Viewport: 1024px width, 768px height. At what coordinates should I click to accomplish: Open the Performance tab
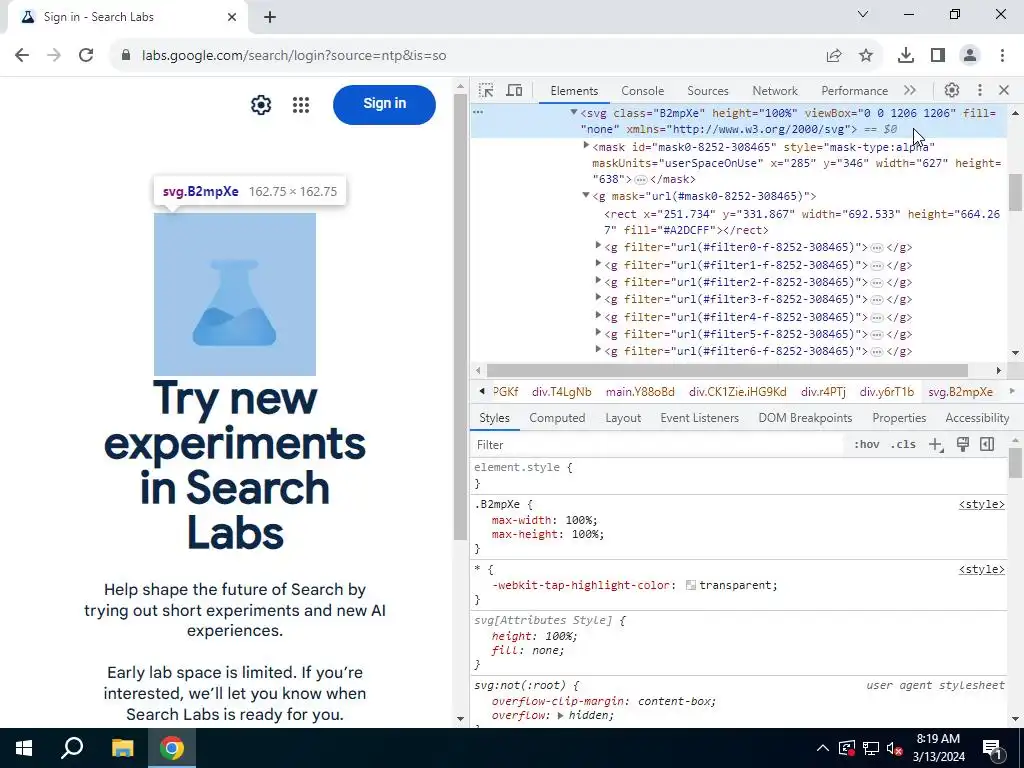point(854,91)
